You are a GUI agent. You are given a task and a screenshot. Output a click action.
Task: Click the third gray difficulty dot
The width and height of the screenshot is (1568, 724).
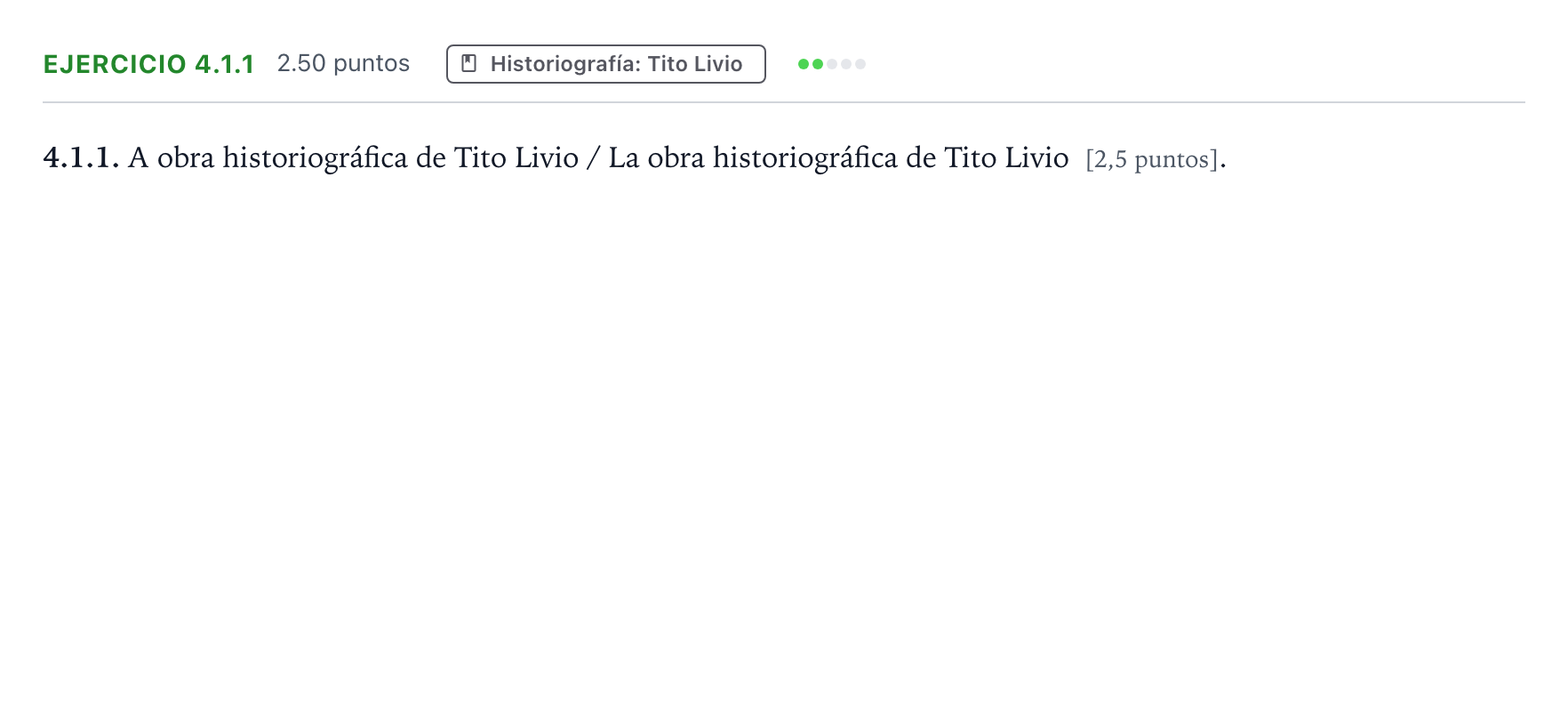832,64
